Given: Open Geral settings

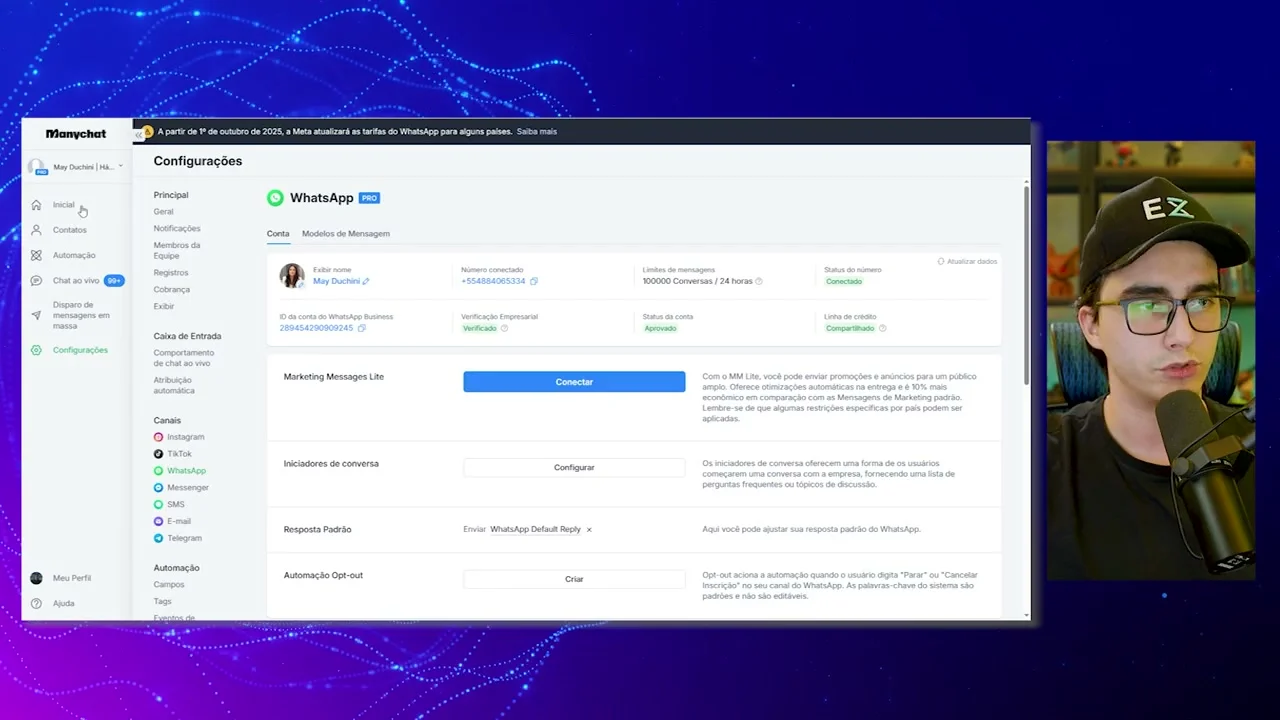Looking at the screenshot, I should click(163, 212).
